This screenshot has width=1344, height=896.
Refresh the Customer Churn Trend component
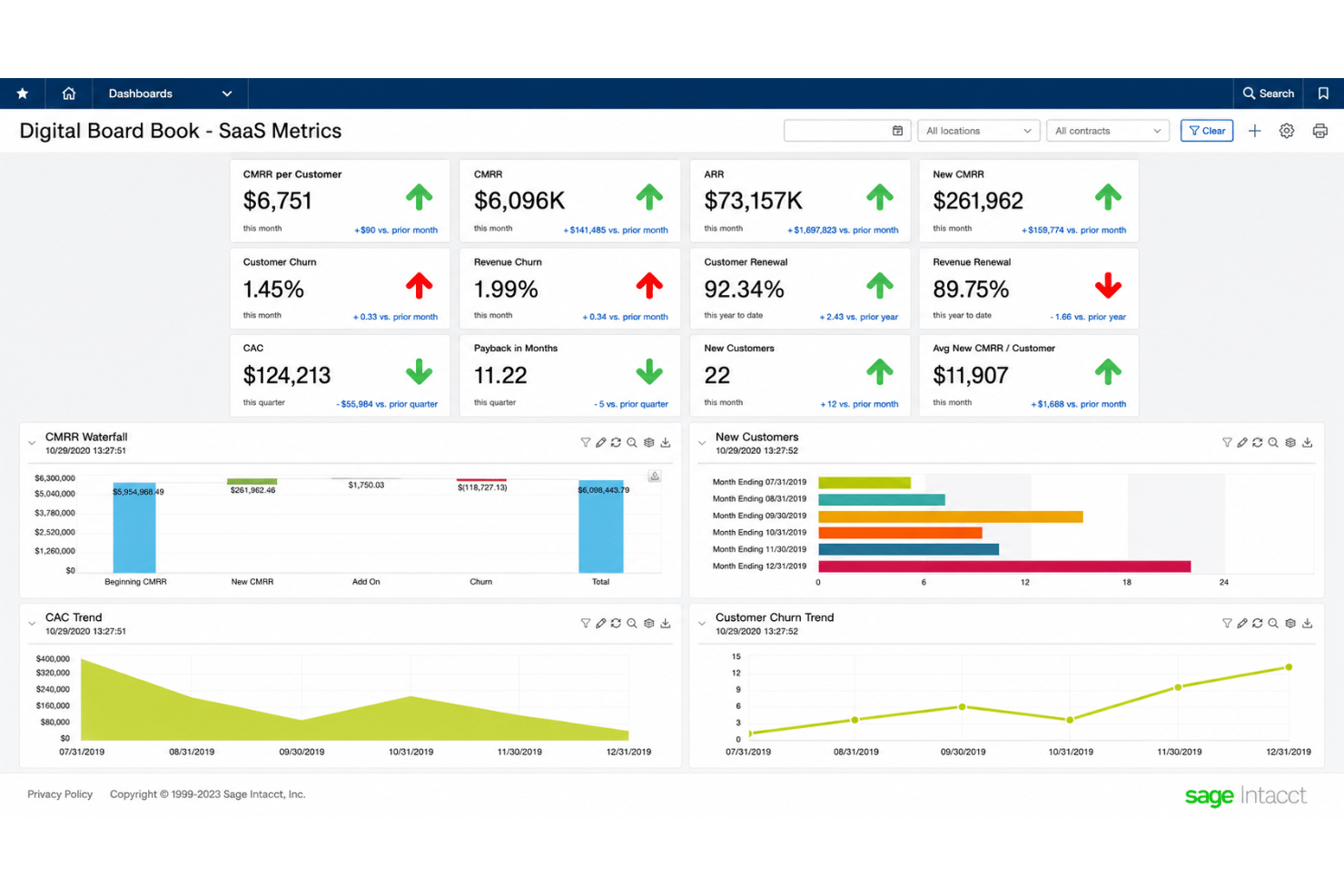click(x=1258, y=623)
